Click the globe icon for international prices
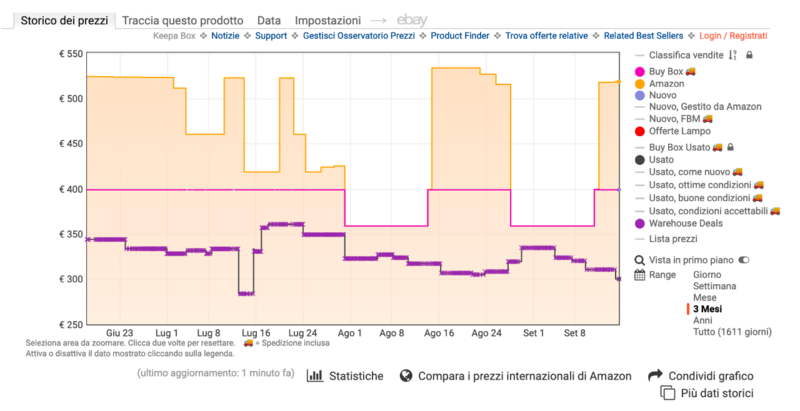 click(x=406, y=376)
